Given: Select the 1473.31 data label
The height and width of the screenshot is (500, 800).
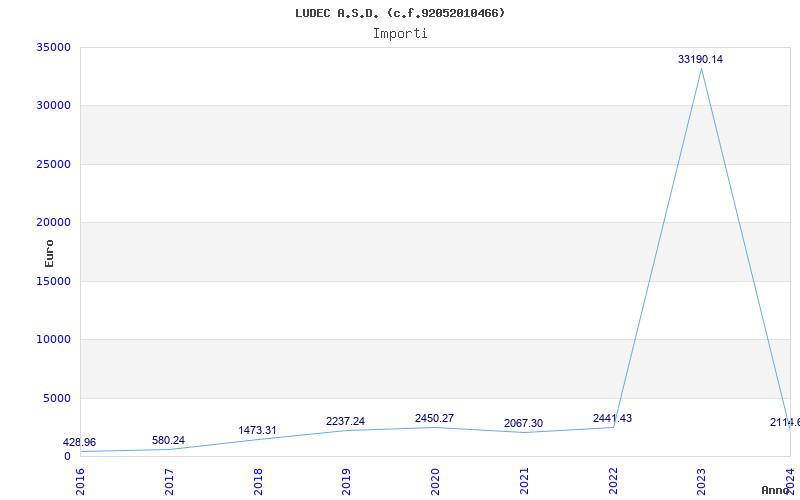Looking at the screenshot, I should (257, 430).
